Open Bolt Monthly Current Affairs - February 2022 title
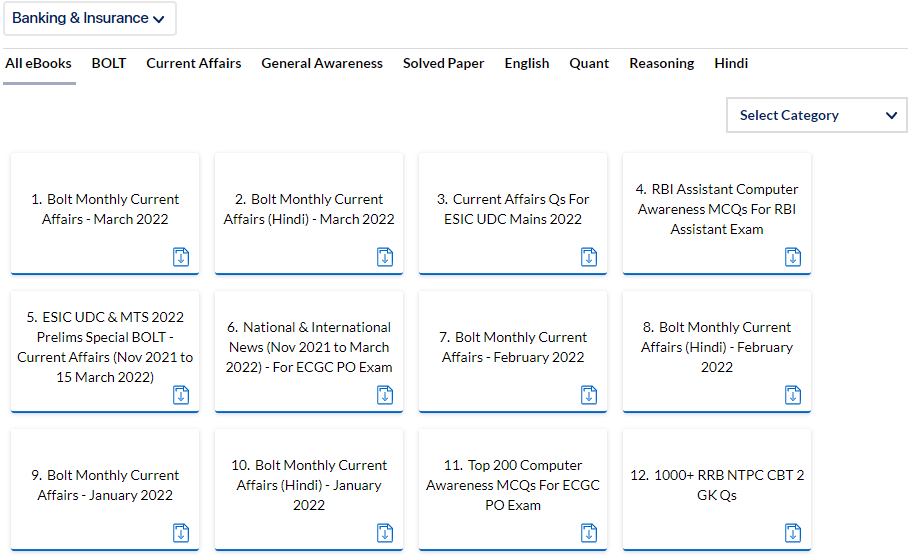This screenshot has height=557, width=912. pos(513,347)
